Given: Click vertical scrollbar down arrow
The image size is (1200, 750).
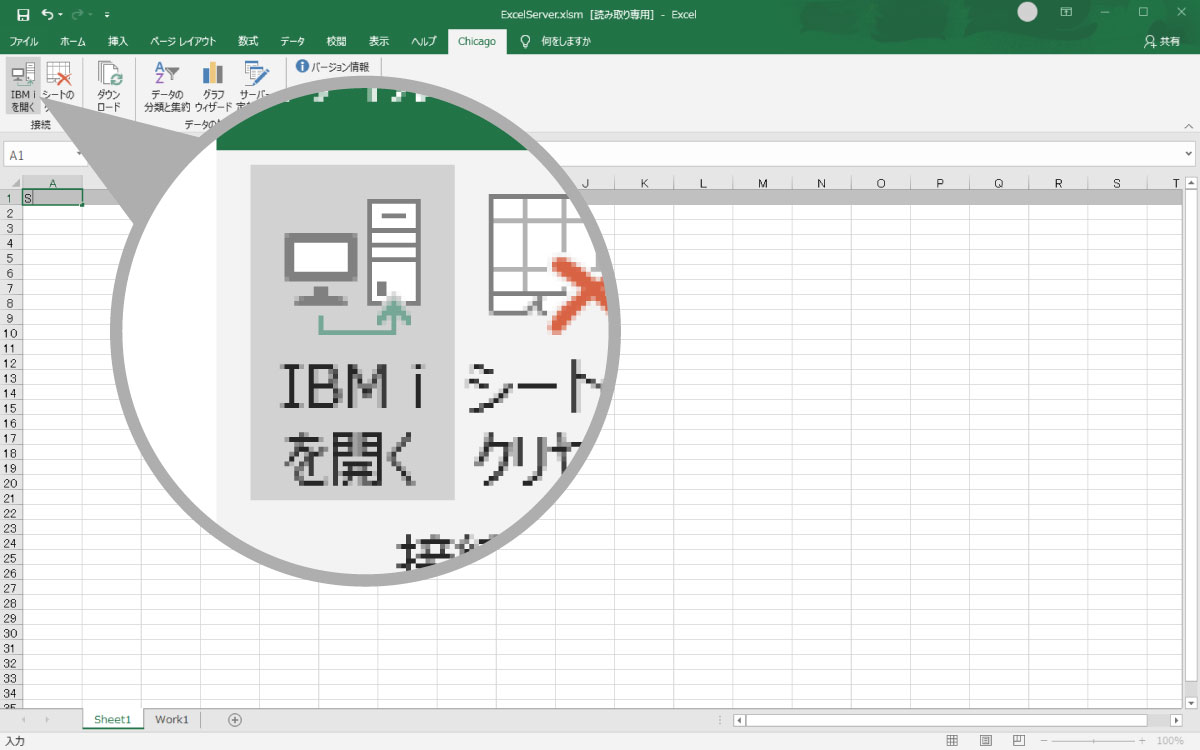Looking at the screenshot, I should click(1191, 703).
